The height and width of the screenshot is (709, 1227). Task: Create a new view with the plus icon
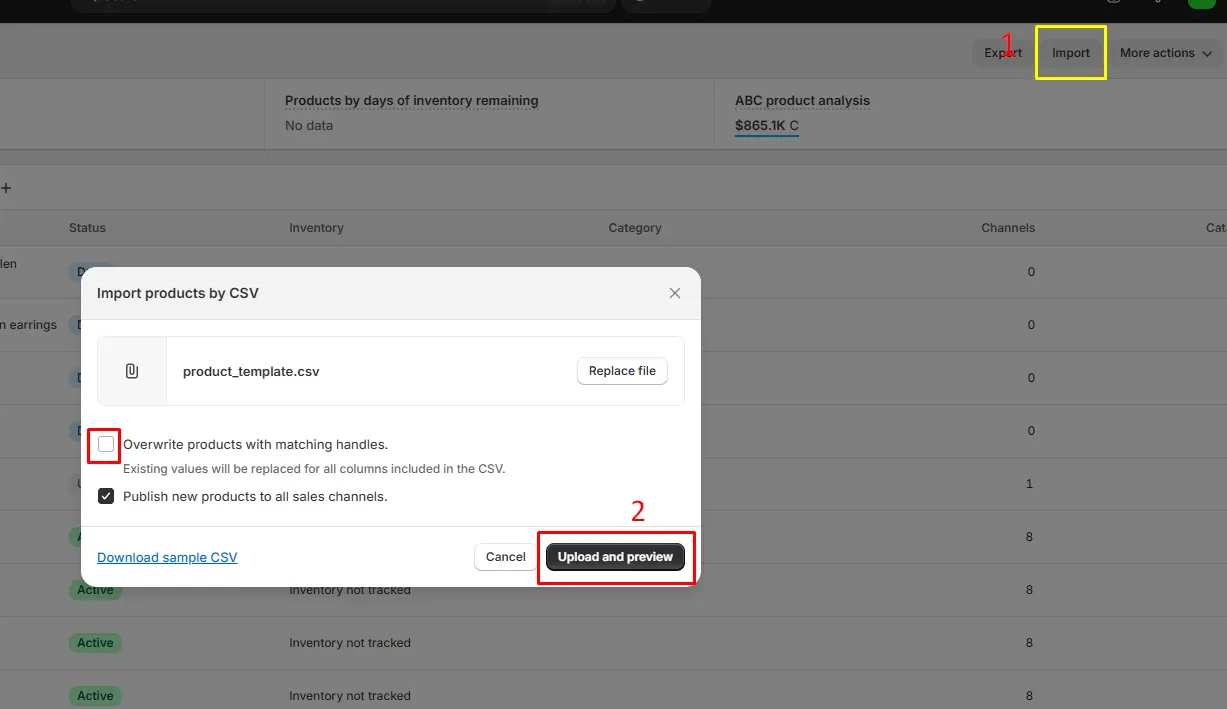pyautogui.click(x=7, y=187)
